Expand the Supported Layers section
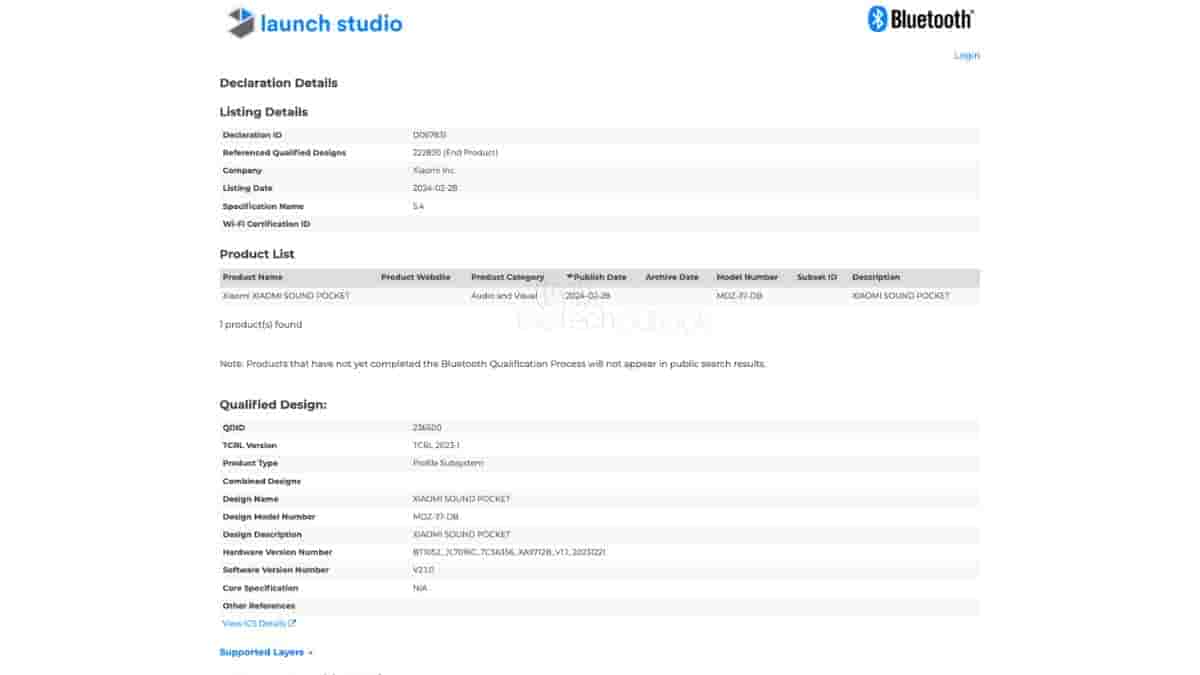The width and height of the screenshot is (1200, 675). pyautogui.click(x=262, y=652)
